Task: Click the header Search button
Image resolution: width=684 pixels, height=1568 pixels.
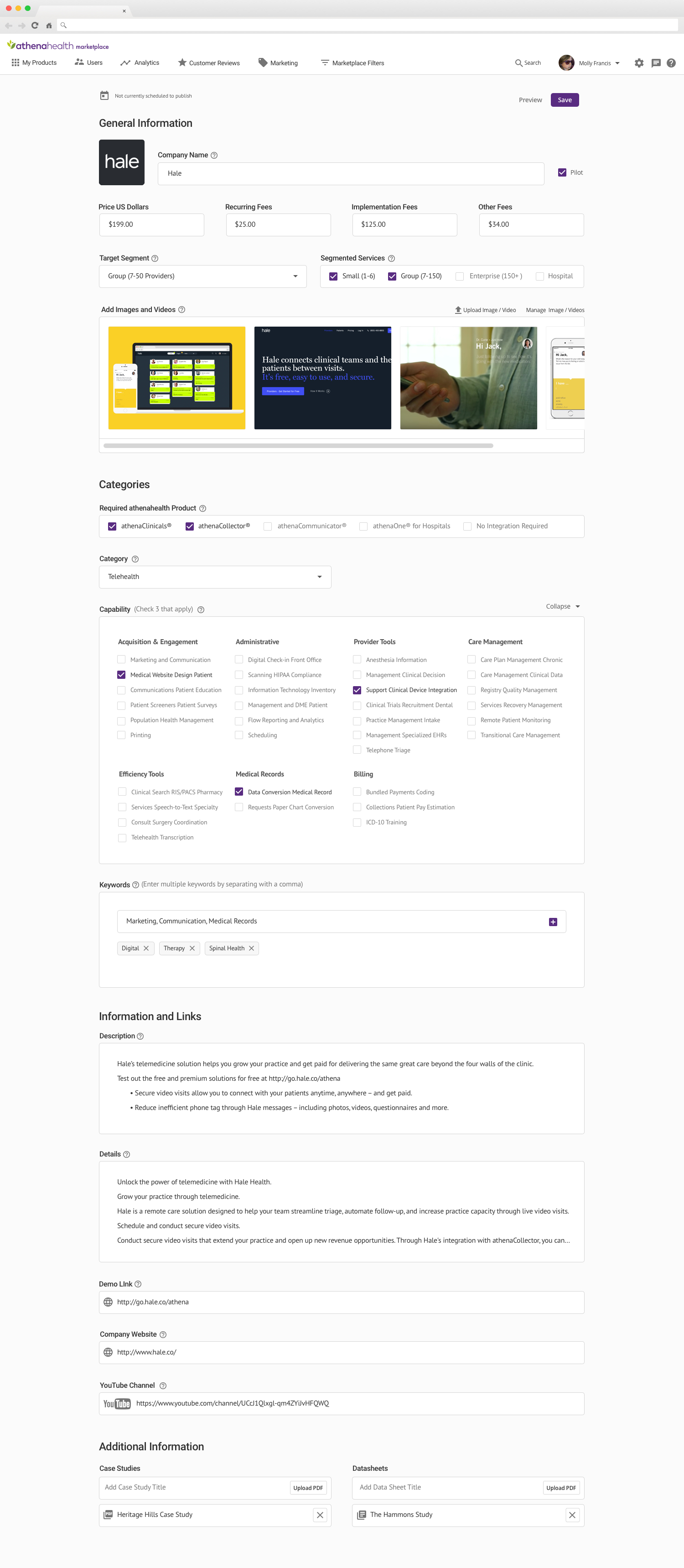Action: click(528, 63)
